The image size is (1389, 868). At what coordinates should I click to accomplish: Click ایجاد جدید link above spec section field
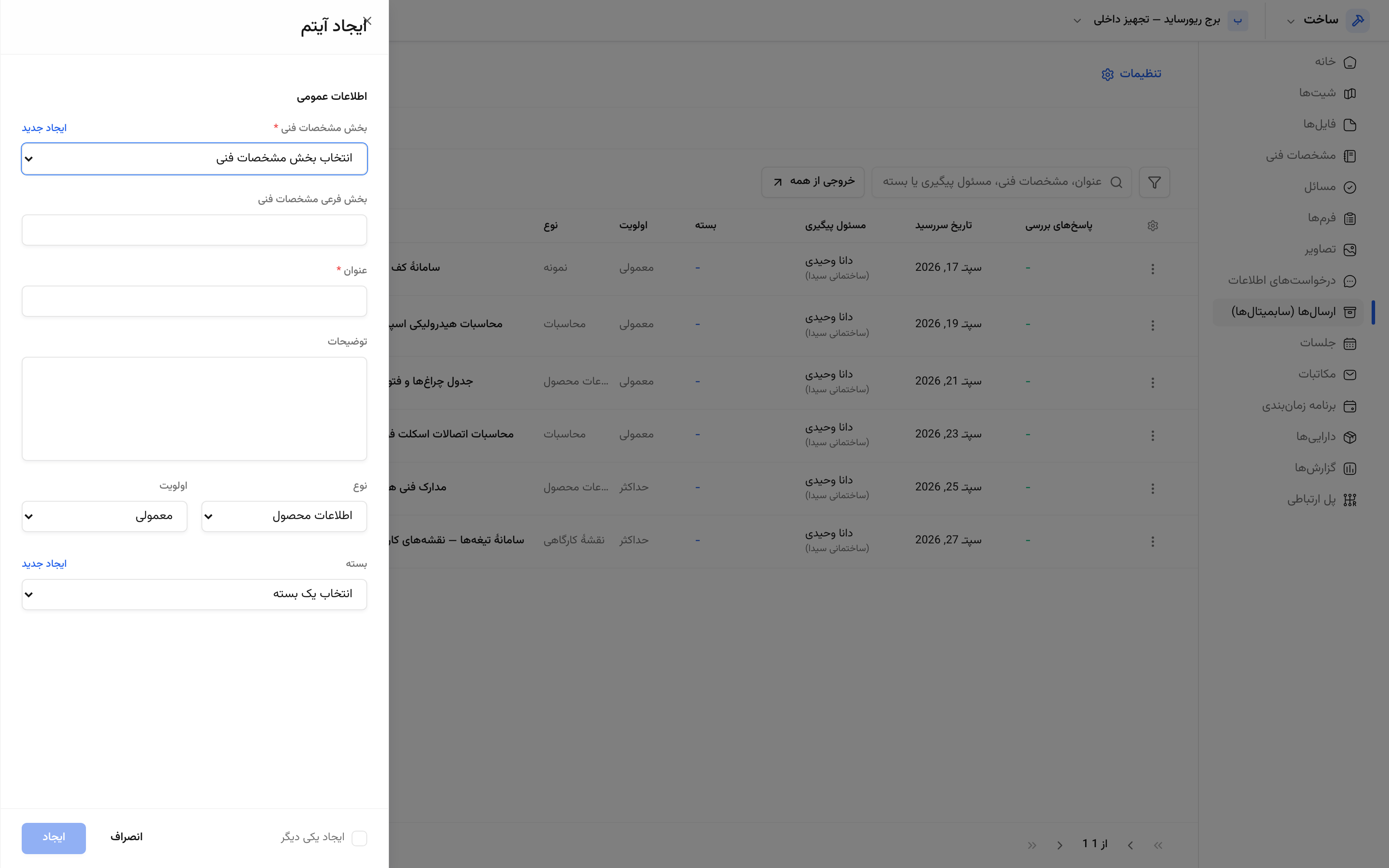(44, 128)
